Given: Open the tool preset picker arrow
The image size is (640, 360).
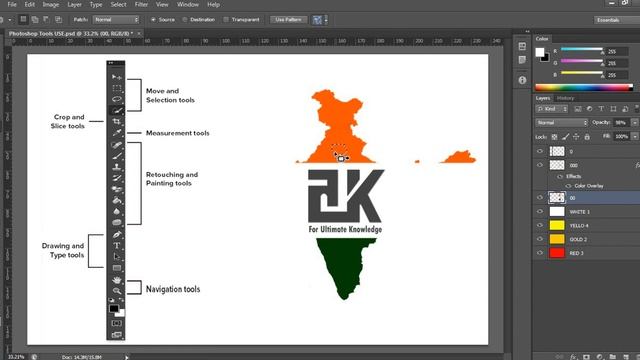Looking at the screenshot, I should pyautogui.click(x=9, y=20).
